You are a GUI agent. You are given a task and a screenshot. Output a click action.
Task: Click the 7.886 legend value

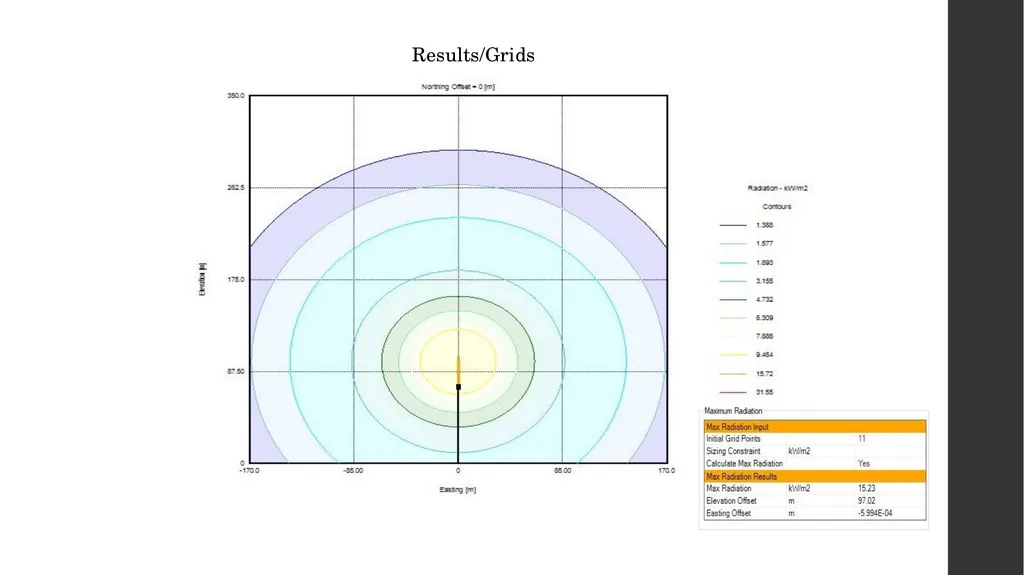point(764,337)
